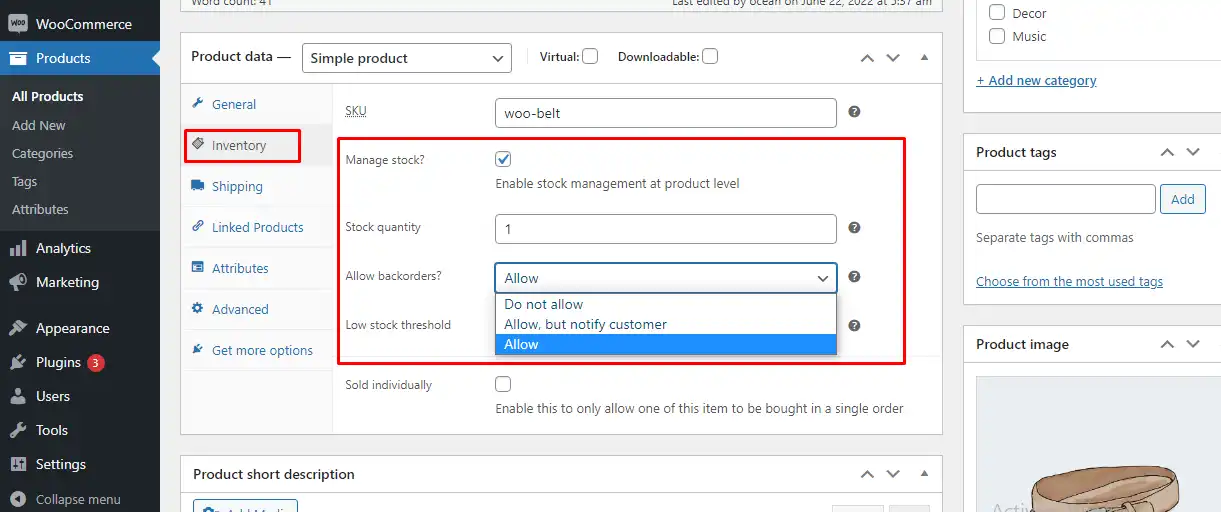Viewport: 1221px width, 512px height.
Task: Move Product image panel up
Action: (x=1167, y=344)
